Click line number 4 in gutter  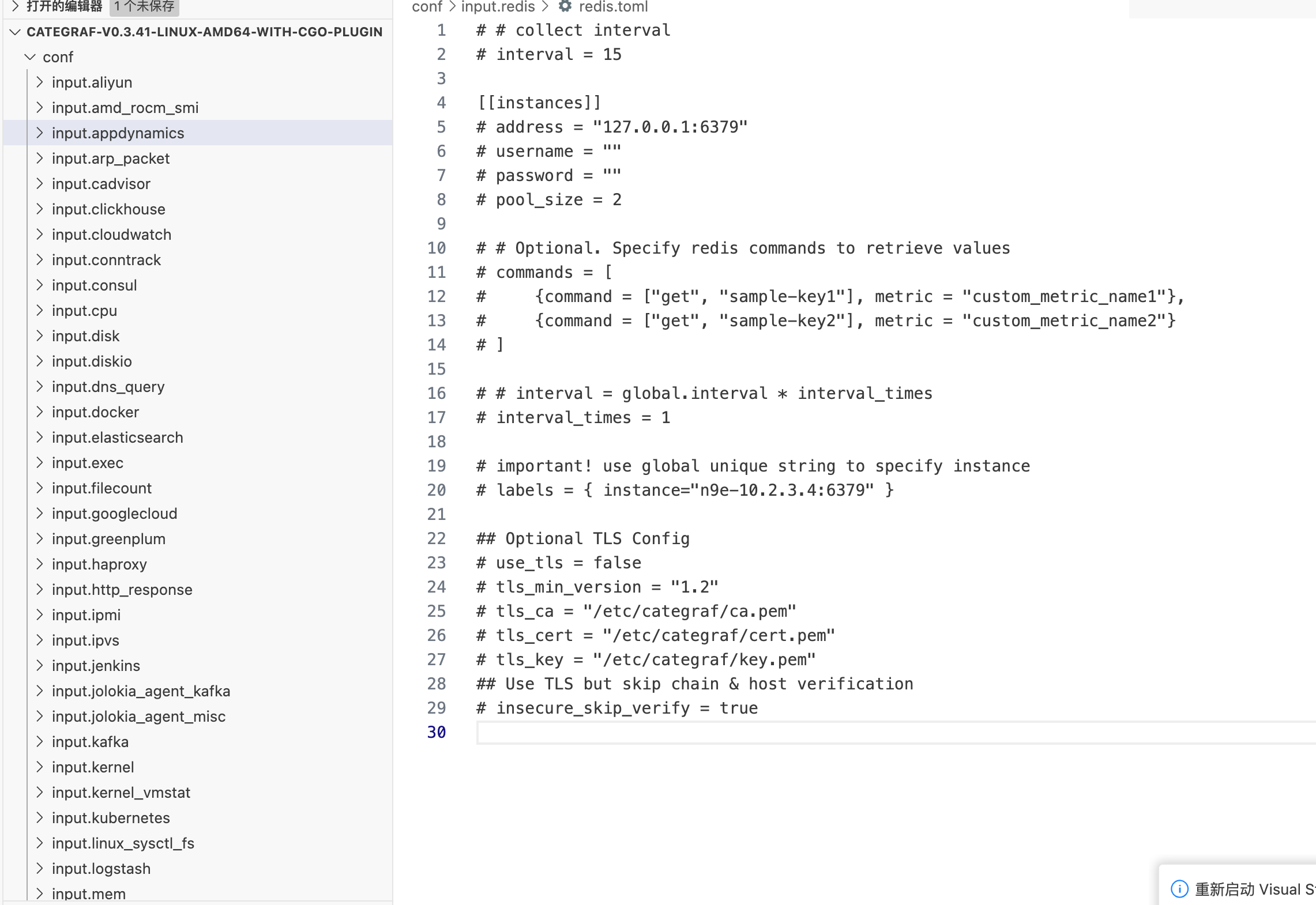[x=441, y=103]
